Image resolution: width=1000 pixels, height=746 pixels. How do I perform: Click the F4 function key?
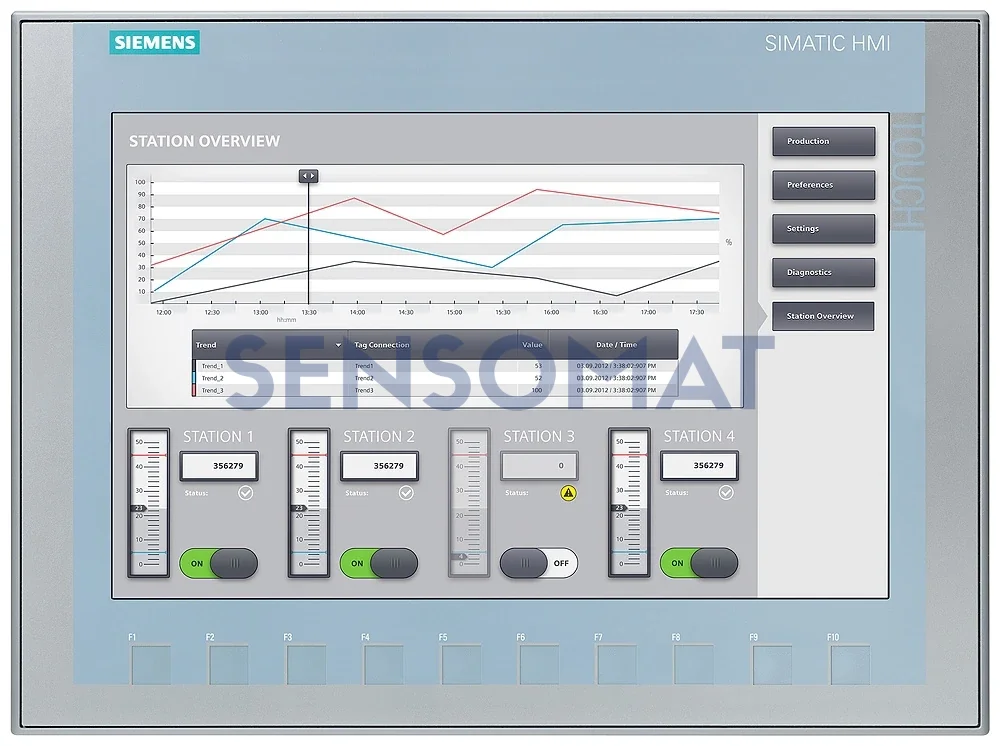pyautogui.click(x=384, y=665)
